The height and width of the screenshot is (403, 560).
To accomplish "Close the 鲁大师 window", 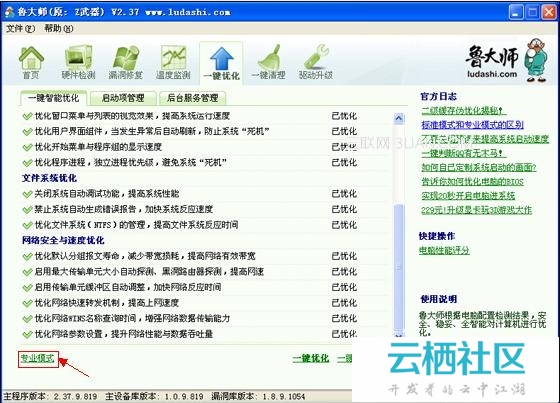I will (x=549, y=13).
